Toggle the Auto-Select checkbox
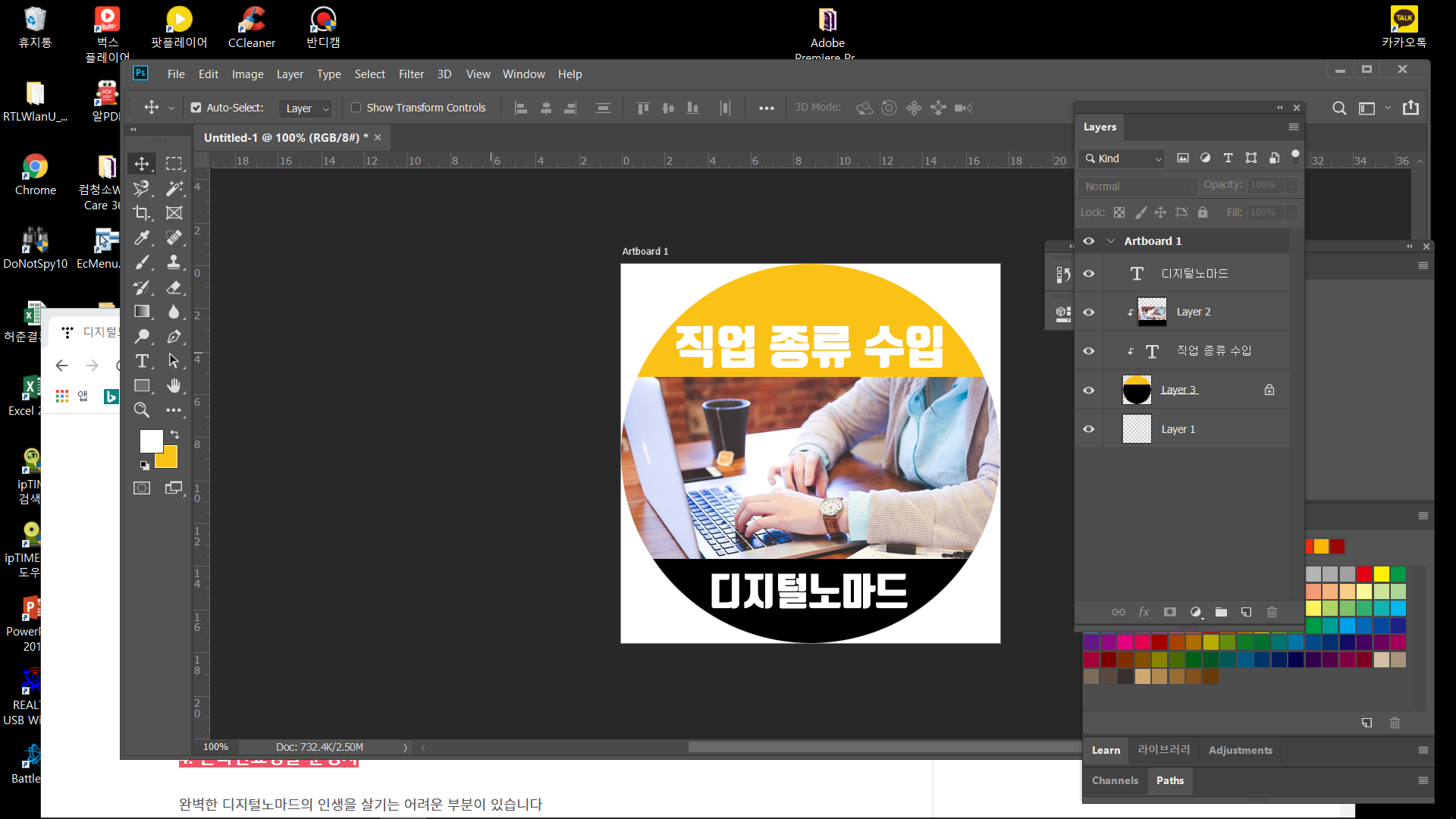The image size is (1456, 819). pos(196,108)
